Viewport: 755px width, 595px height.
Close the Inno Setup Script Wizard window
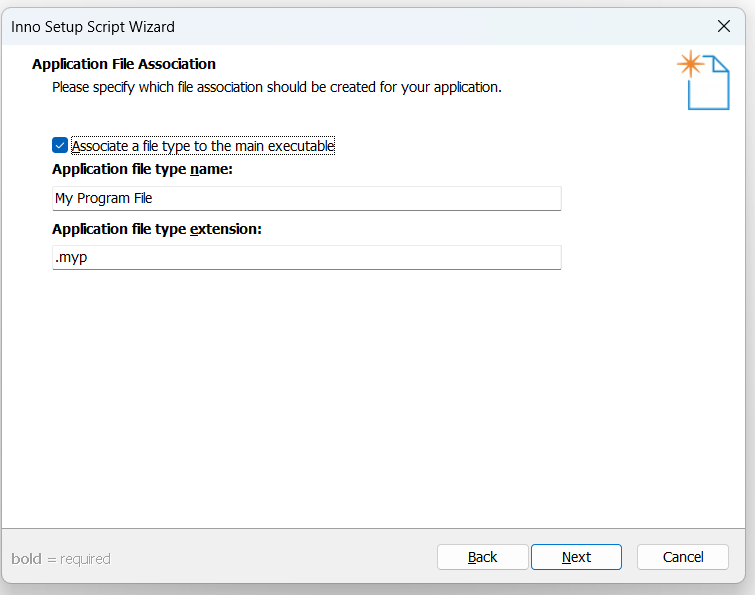[x=724, y=26]
